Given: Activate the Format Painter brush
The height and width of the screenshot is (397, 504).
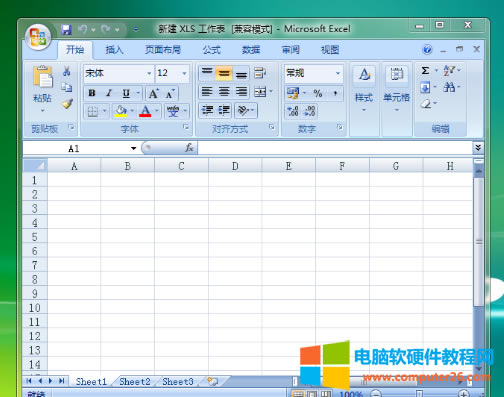Looking at the screenshot, I should click(67, 104).
